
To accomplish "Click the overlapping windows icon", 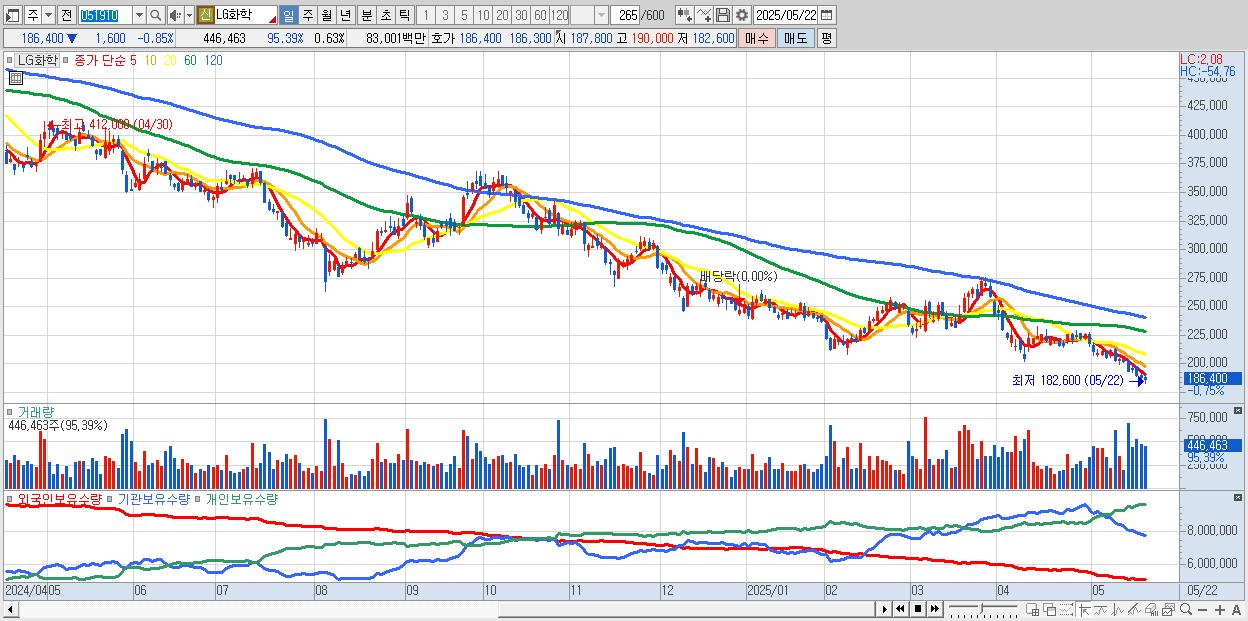I will point(1050,610).
